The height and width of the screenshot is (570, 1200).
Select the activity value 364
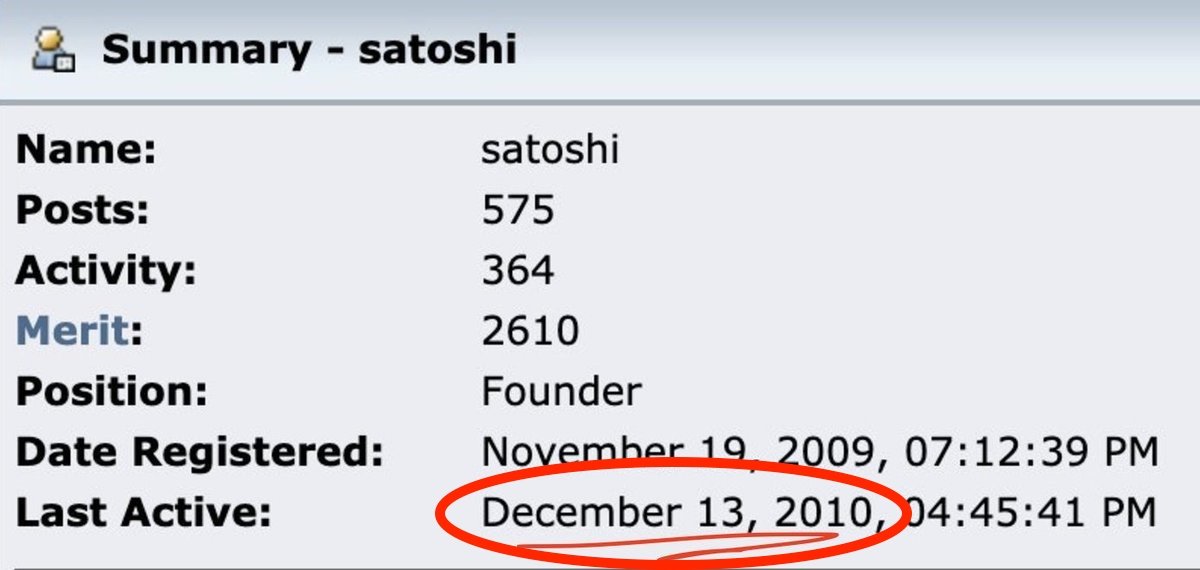click(517, 271)
